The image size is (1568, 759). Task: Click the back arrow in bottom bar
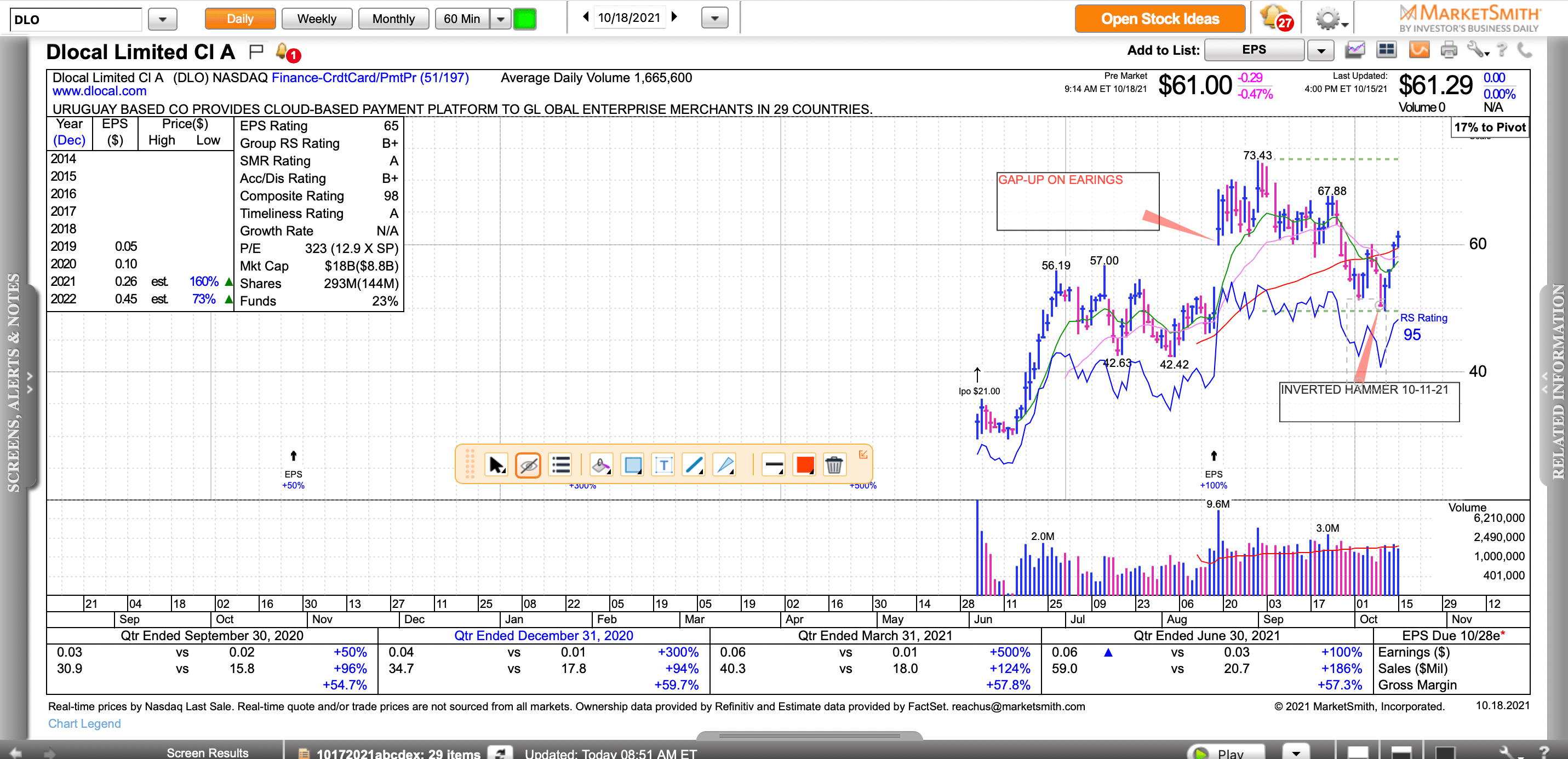click(16, 752)
